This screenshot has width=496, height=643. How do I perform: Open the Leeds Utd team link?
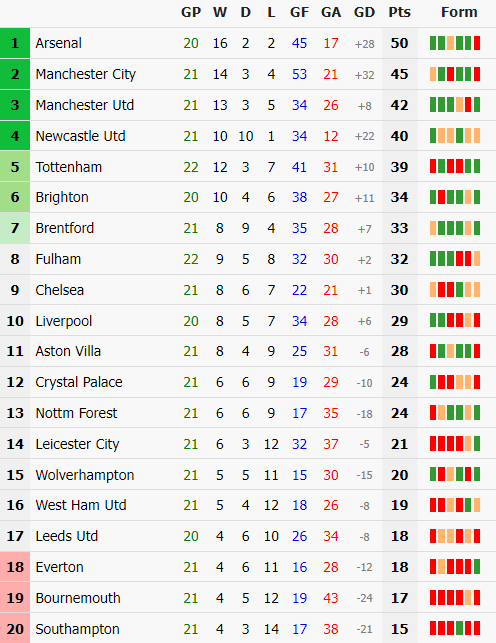(x=66, y=536)
